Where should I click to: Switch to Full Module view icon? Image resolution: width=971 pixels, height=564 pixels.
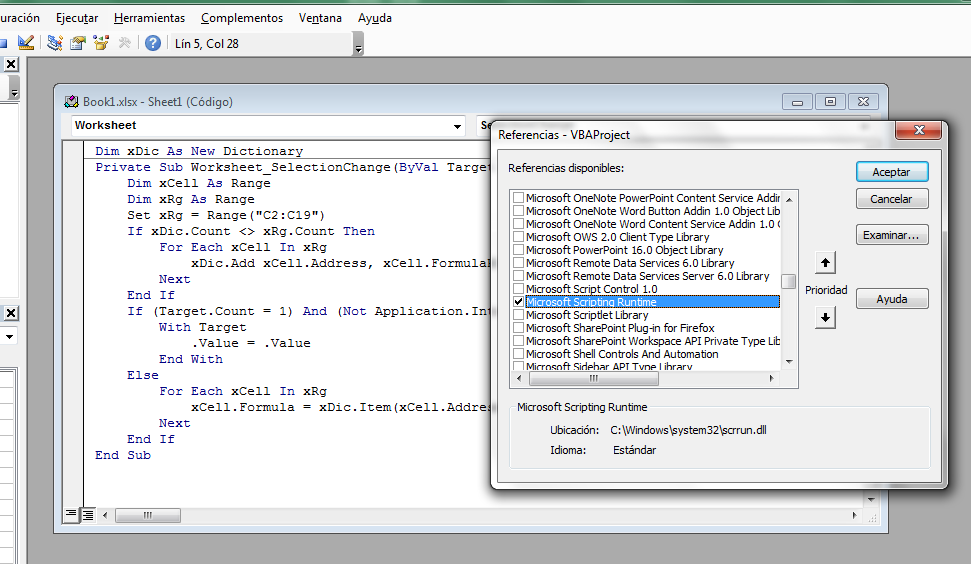(x=87, y=514)
